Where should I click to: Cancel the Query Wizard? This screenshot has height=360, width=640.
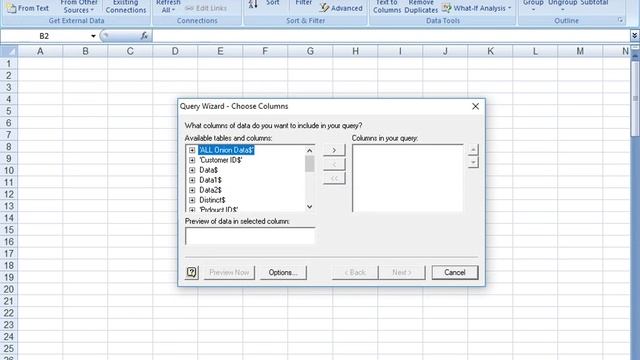[455, 272]
